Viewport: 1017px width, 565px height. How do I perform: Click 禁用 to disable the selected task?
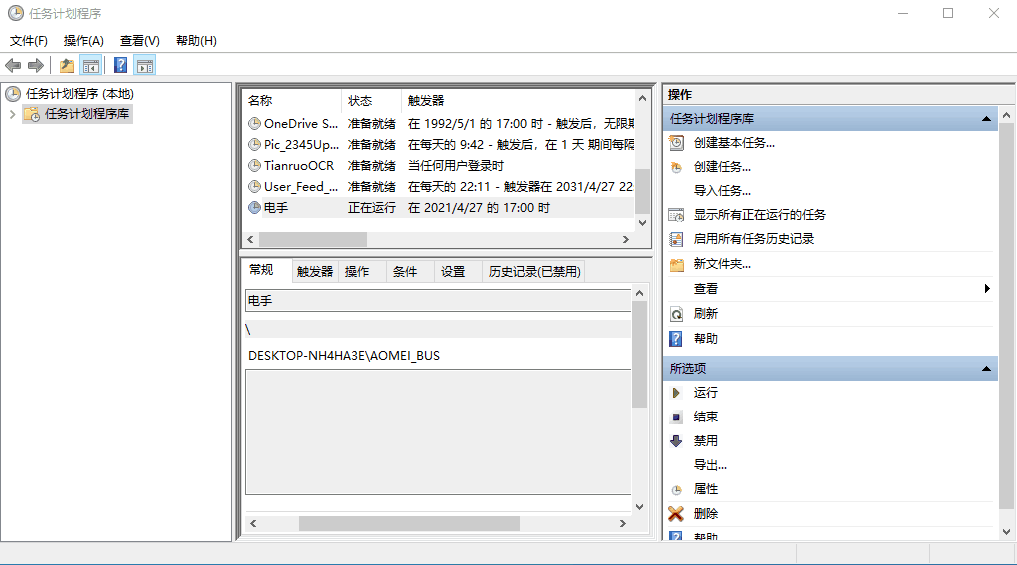pyautogui.click(x=705, y=441)
